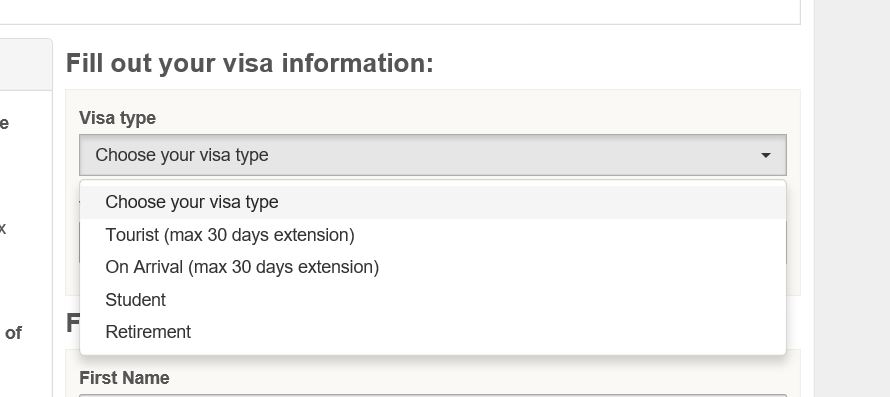Open the "Choose your visa type" combo box
890x397 pixels.
(433, 155)
